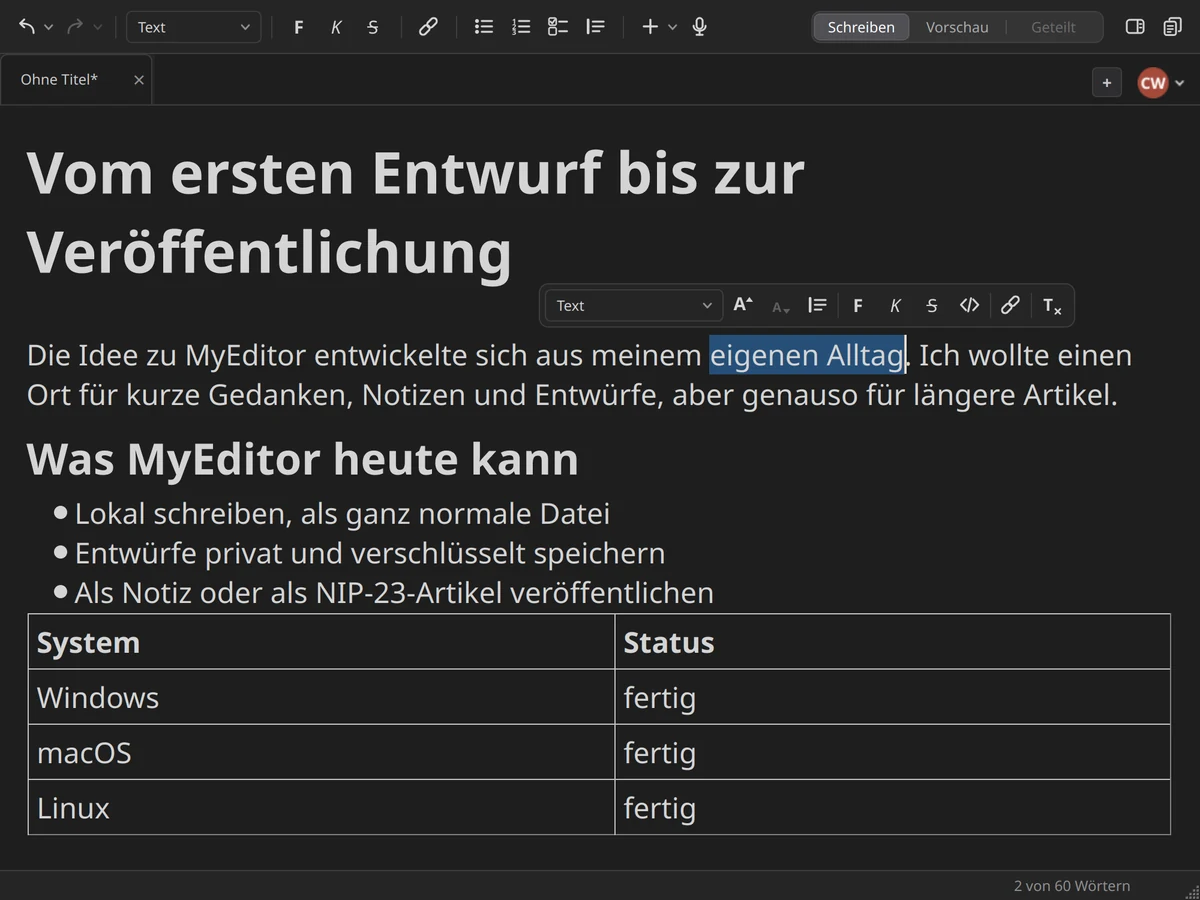This screenshot has width=1200, height=900.
Task: Create a checklist
Action: tap(558, 27)
